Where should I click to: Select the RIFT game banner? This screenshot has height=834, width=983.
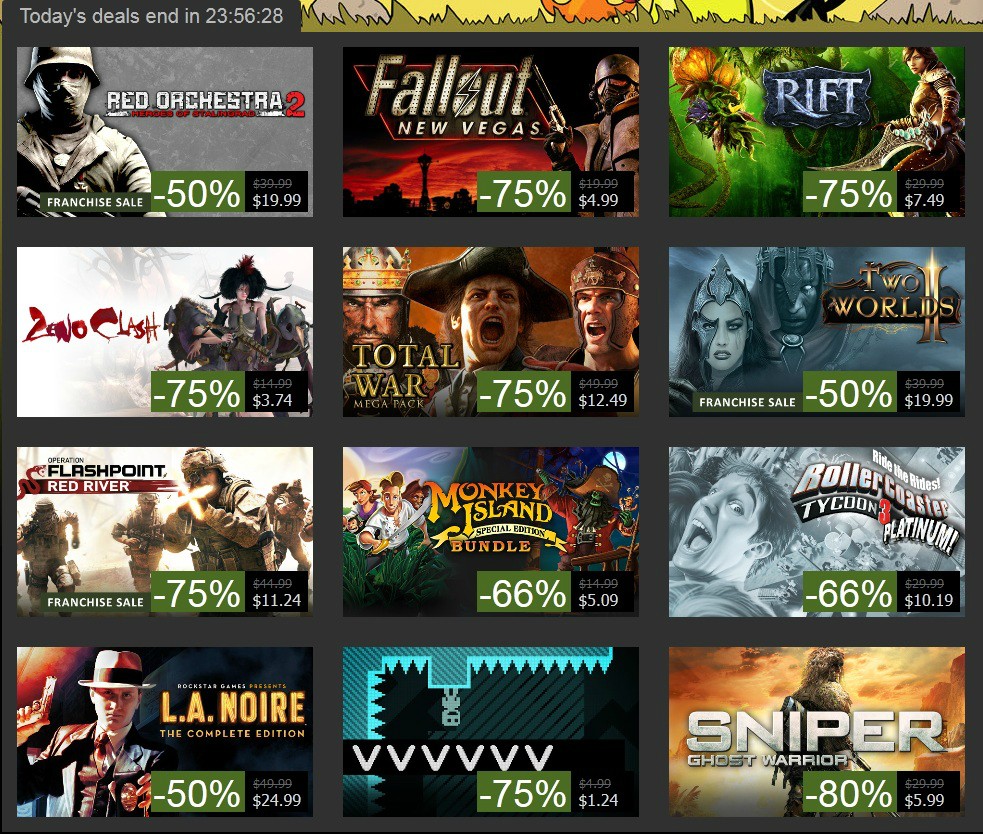click(x=817, y=132)
